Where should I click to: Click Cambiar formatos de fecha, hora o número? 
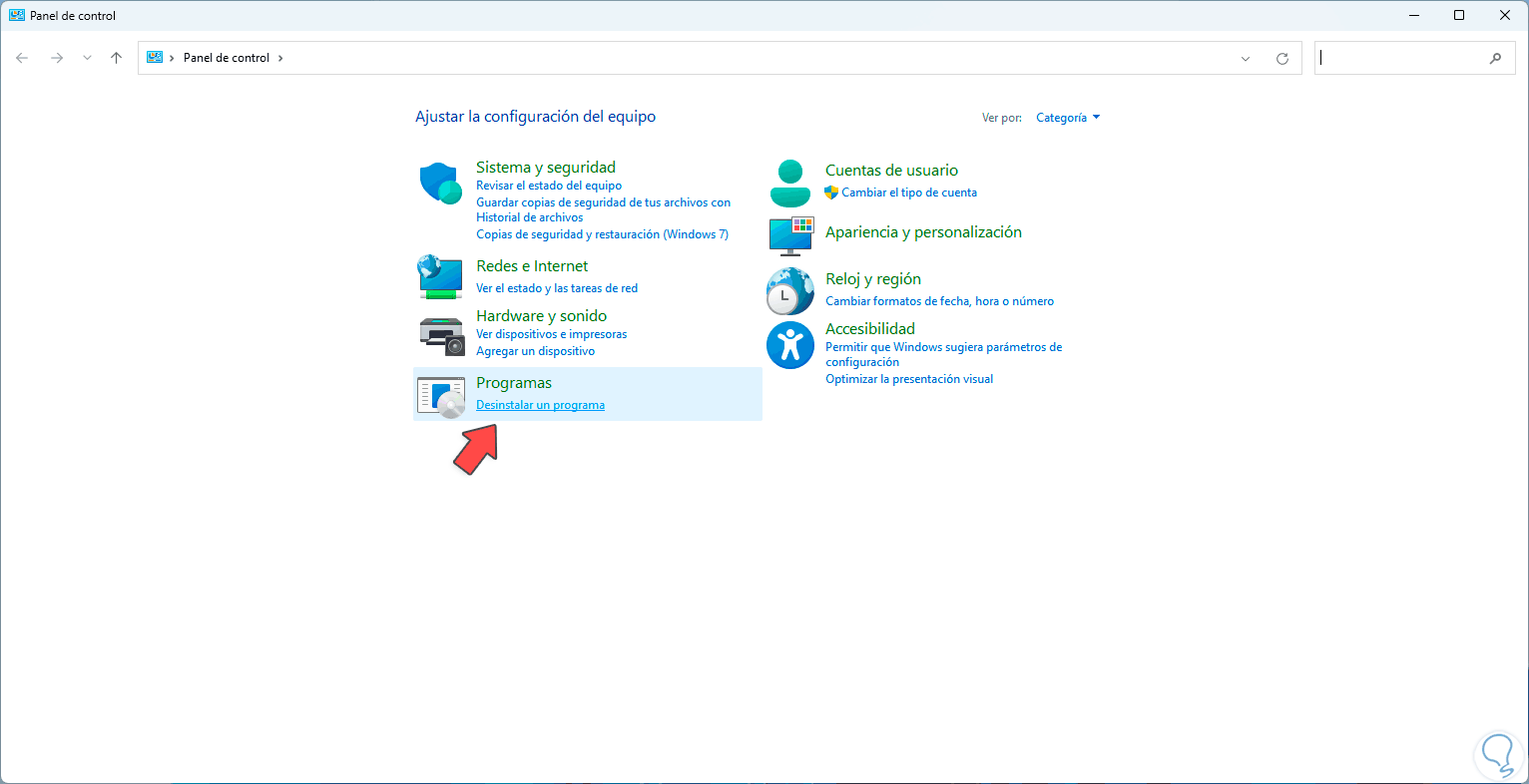pyautogui.click(x=939, y=301)
